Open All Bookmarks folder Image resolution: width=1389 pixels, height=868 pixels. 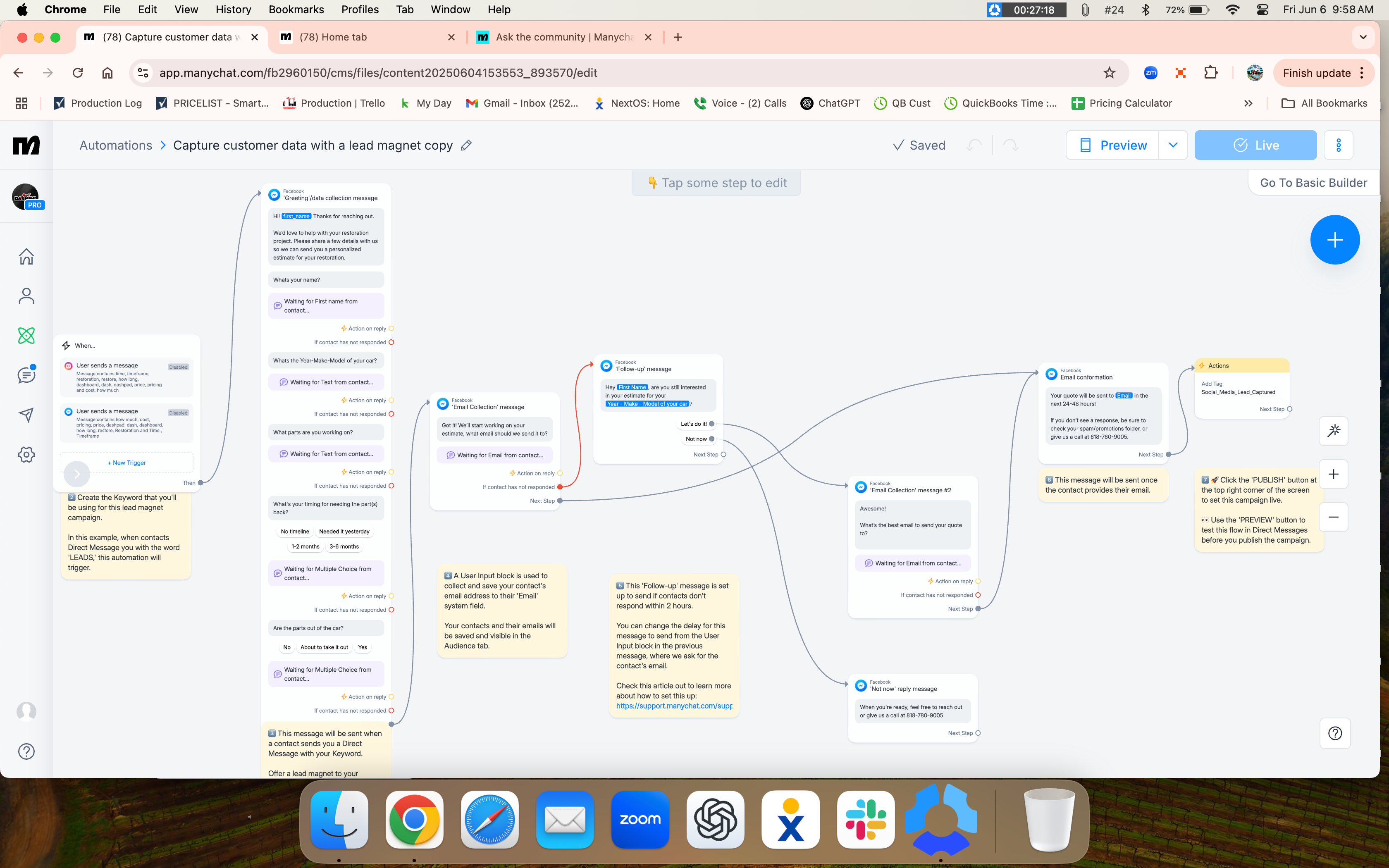tap(1324, 103)
